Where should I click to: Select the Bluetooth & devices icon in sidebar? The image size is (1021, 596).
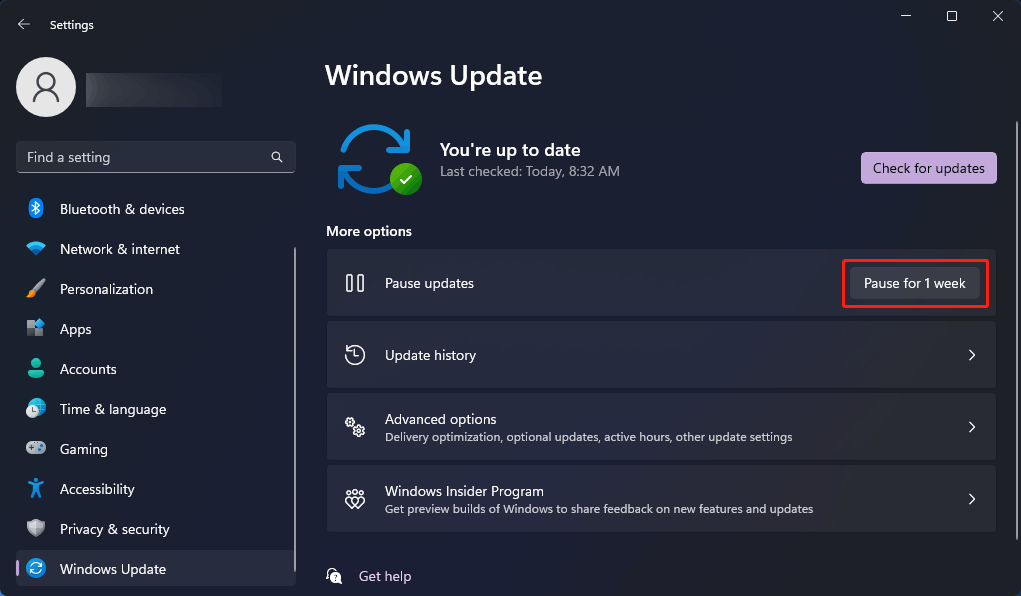coord(37,209)
